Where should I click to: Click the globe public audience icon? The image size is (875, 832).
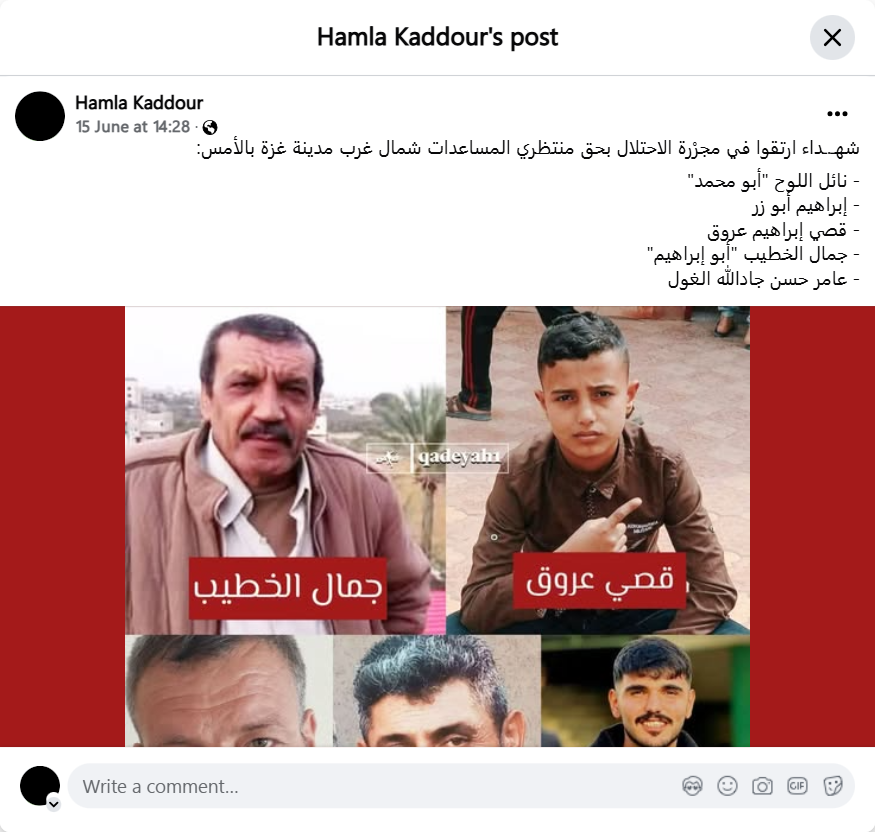point(210,128)
